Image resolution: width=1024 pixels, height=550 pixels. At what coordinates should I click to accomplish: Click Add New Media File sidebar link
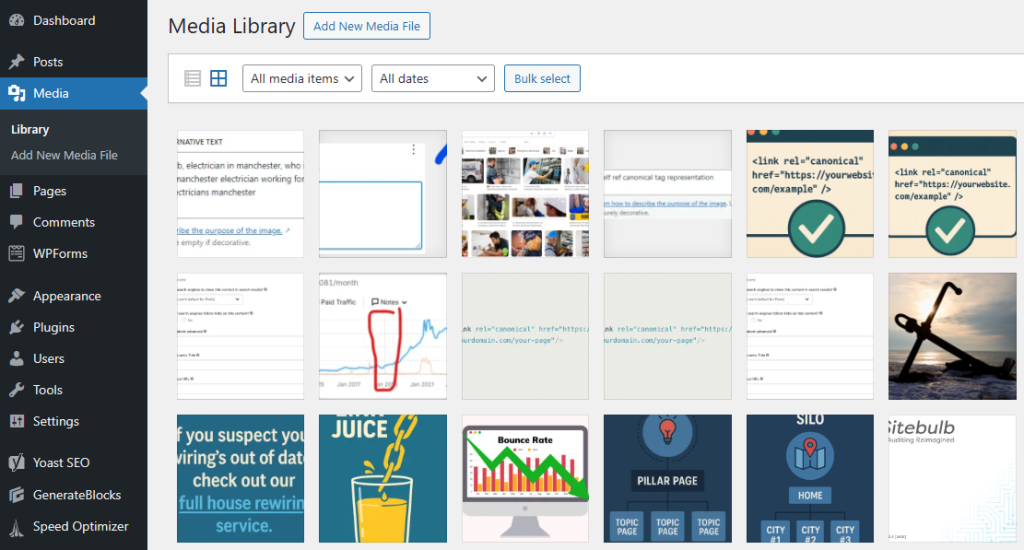pos(64,155)
